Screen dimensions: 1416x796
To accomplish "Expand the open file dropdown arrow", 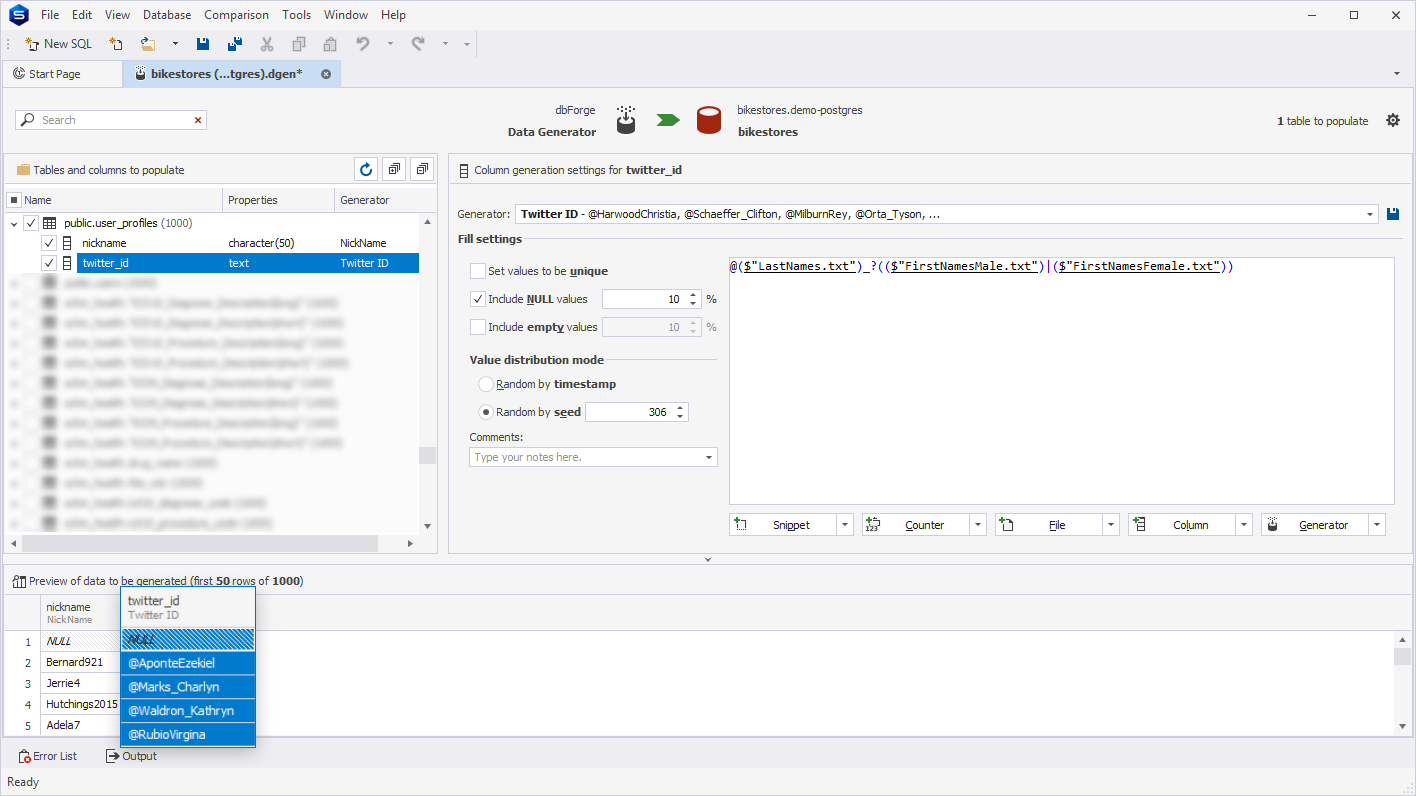I will click(x=175, y=44).
